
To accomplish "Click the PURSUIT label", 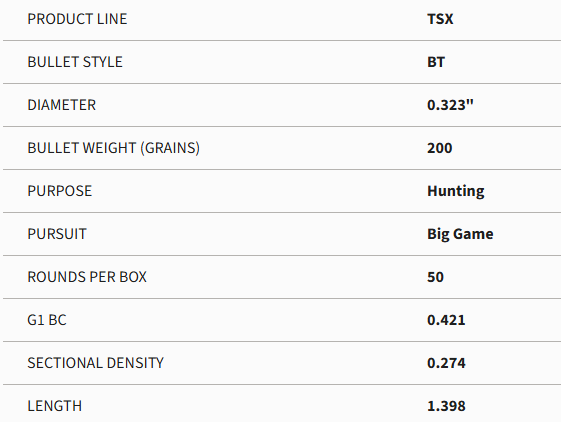I will point(57,234).
